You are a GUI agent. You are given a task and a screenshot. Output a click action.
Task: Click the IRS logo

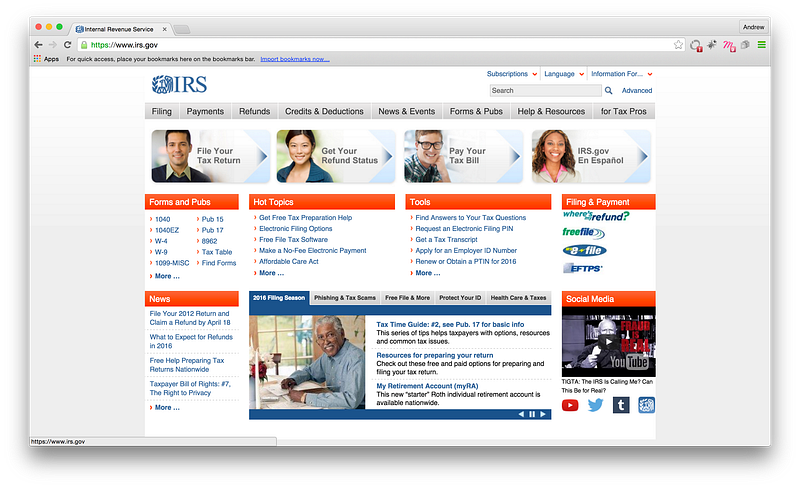(179, 85)
